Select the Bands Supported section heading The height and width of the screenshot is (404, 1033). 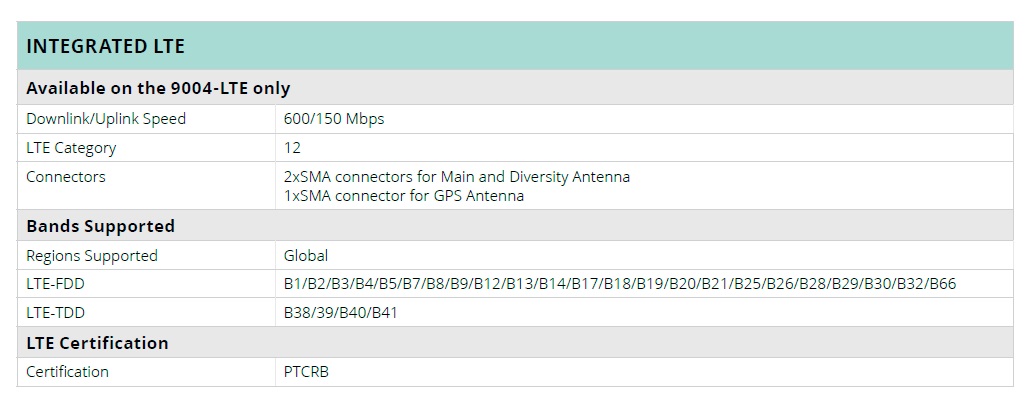point(100,226)
